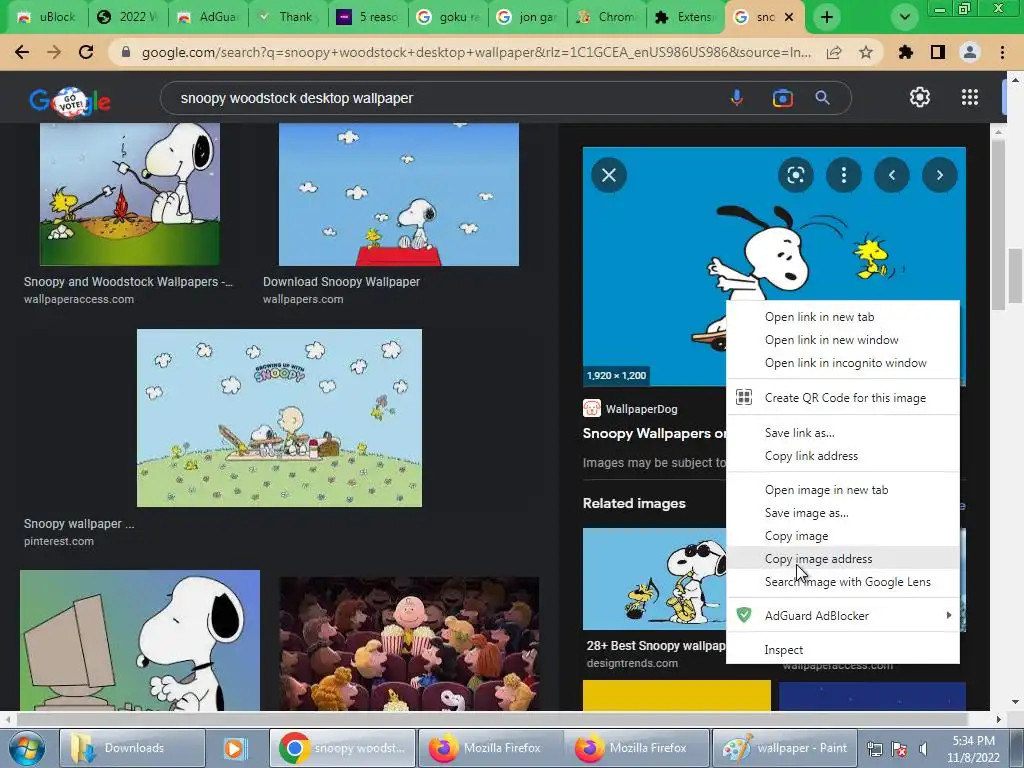Choose Open link in incognito window
This screenshot has height=768, width=1024.
click(843, 363)
